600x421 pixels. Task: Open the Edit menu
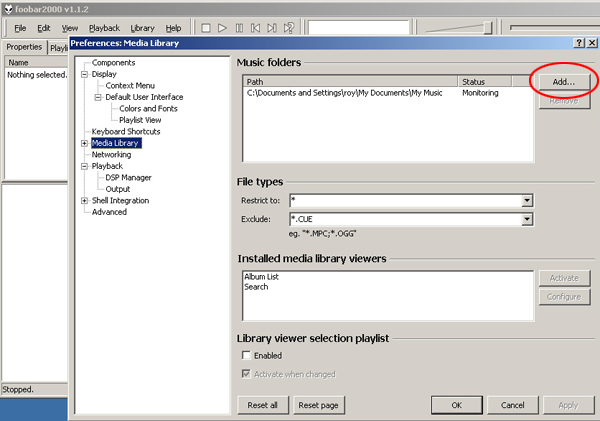click(44, 28)
